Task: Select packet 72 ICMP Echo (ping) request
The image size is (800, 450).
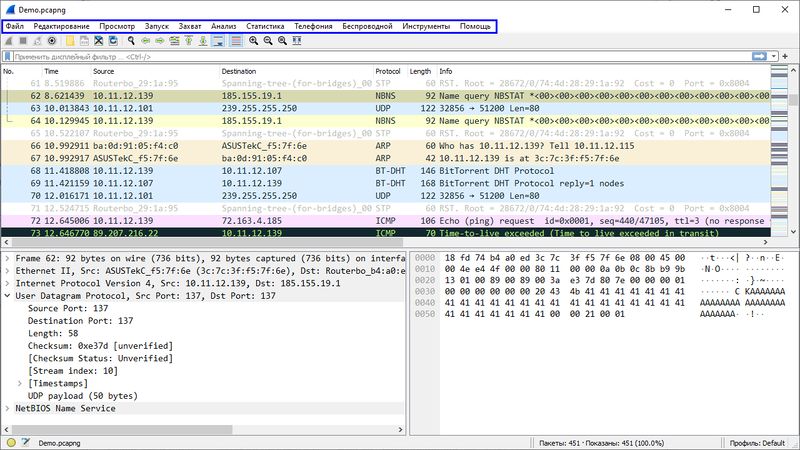Action: pyautogui.click(x=385, y=221)
